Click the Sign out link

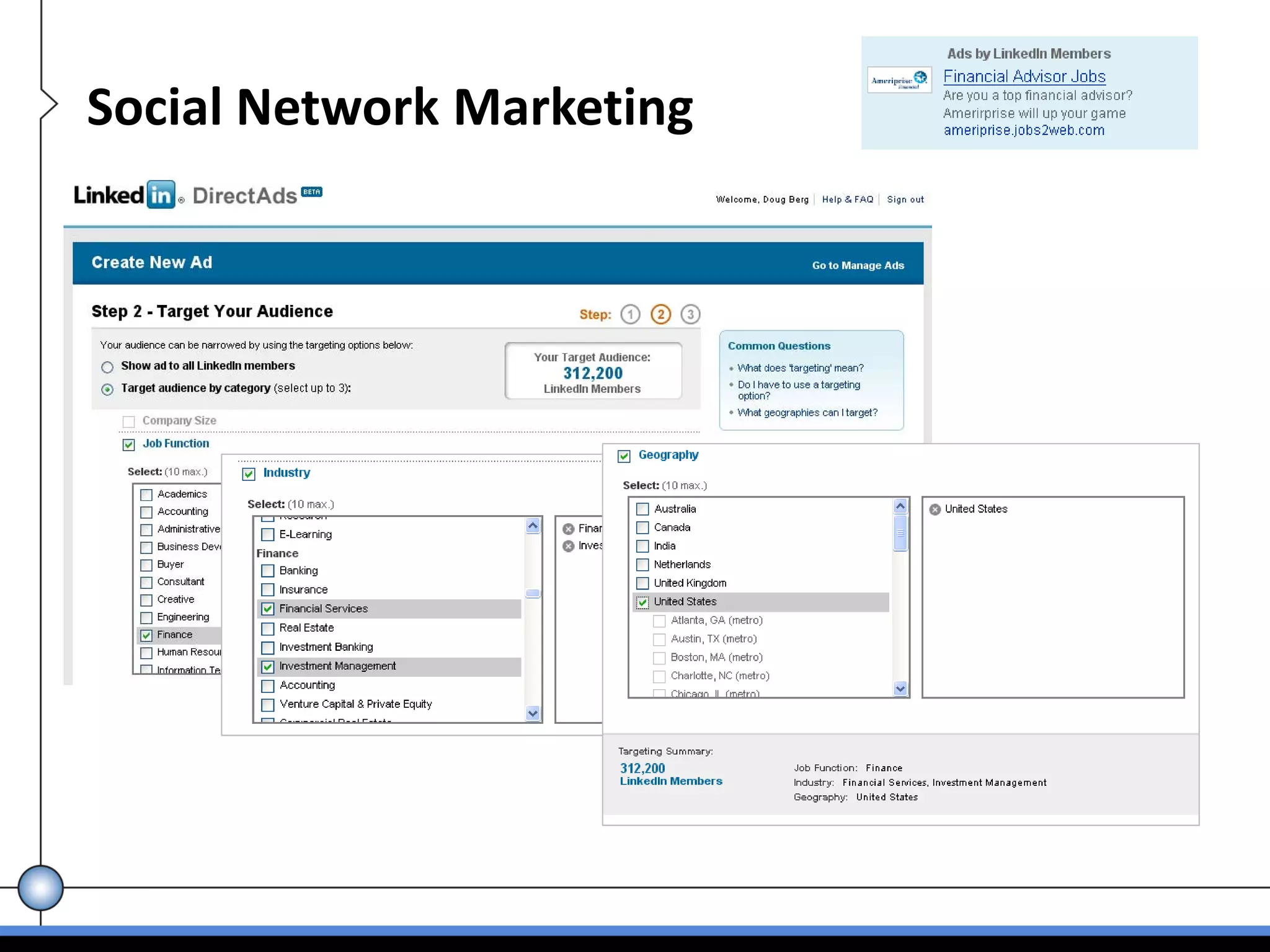point(905,200)
